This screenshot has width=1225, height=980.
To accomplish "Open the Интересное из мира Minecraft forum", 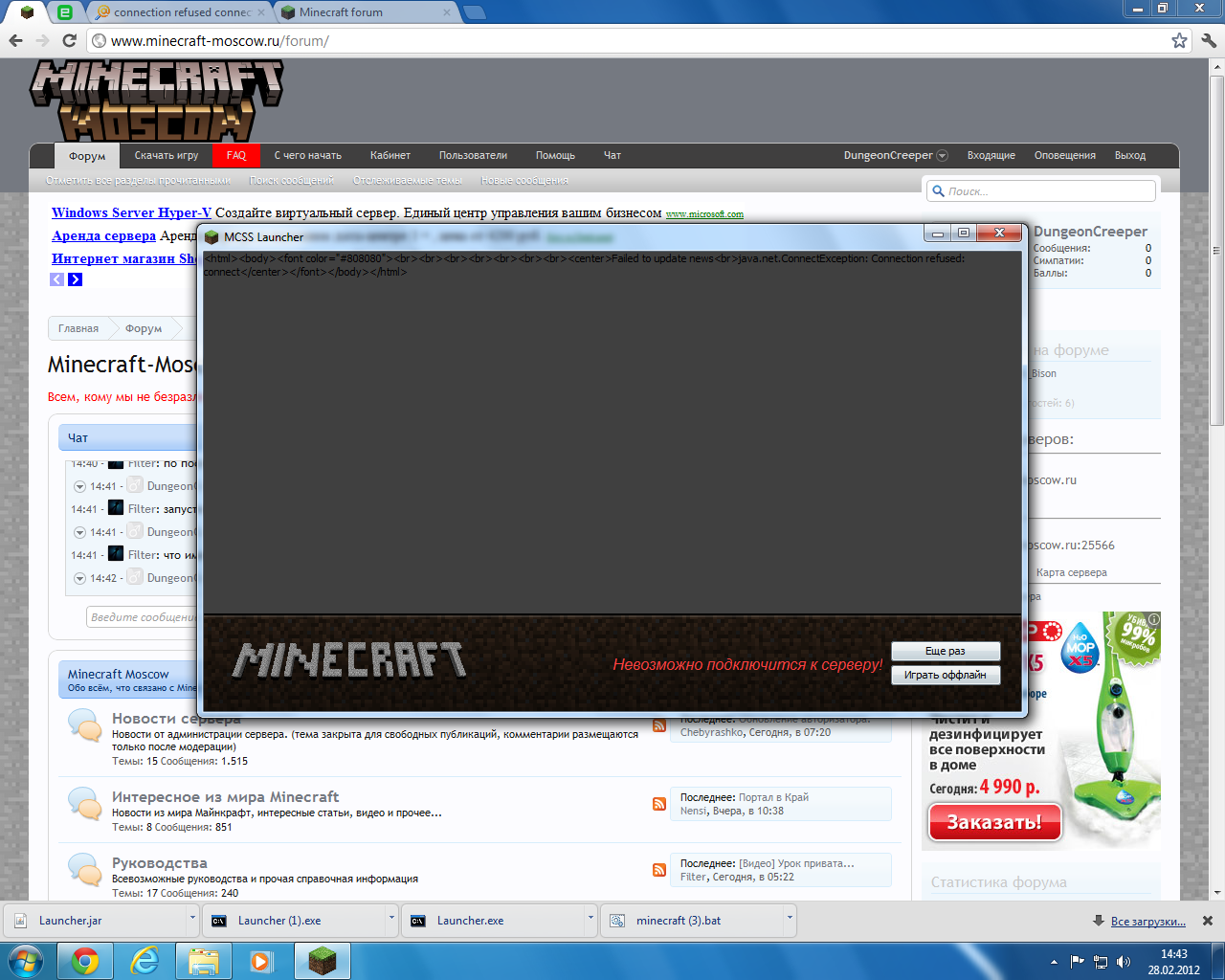I will [x=225, y=796].
